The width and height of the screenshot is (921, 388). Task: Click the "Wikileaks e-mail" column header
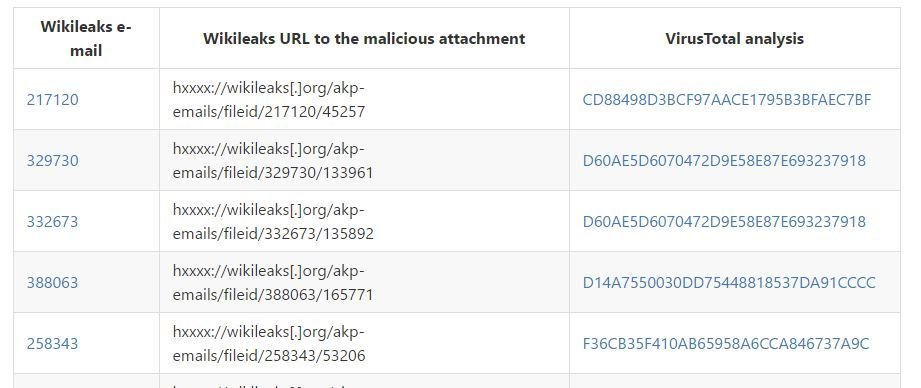click(x=86, y=39)
